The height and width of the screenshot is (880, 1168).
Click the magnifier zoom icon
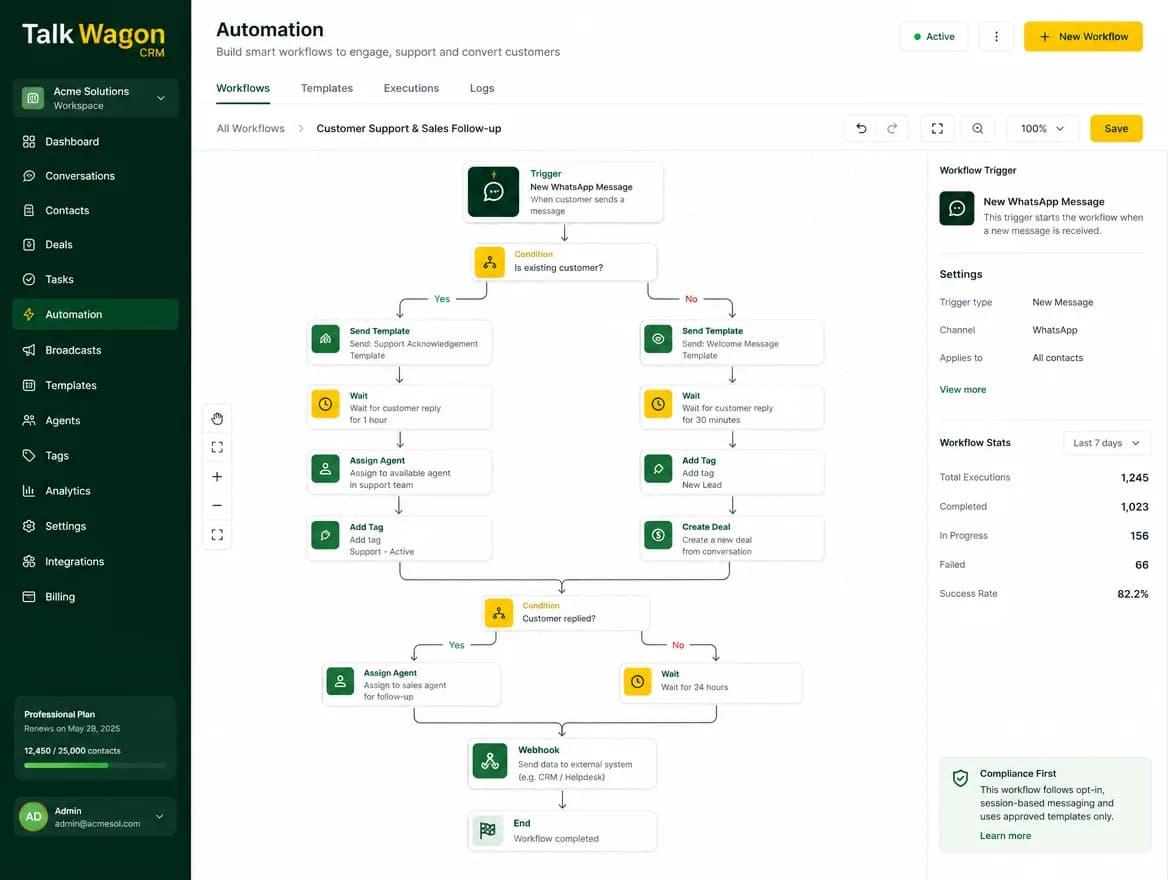[x=978, y=128]
